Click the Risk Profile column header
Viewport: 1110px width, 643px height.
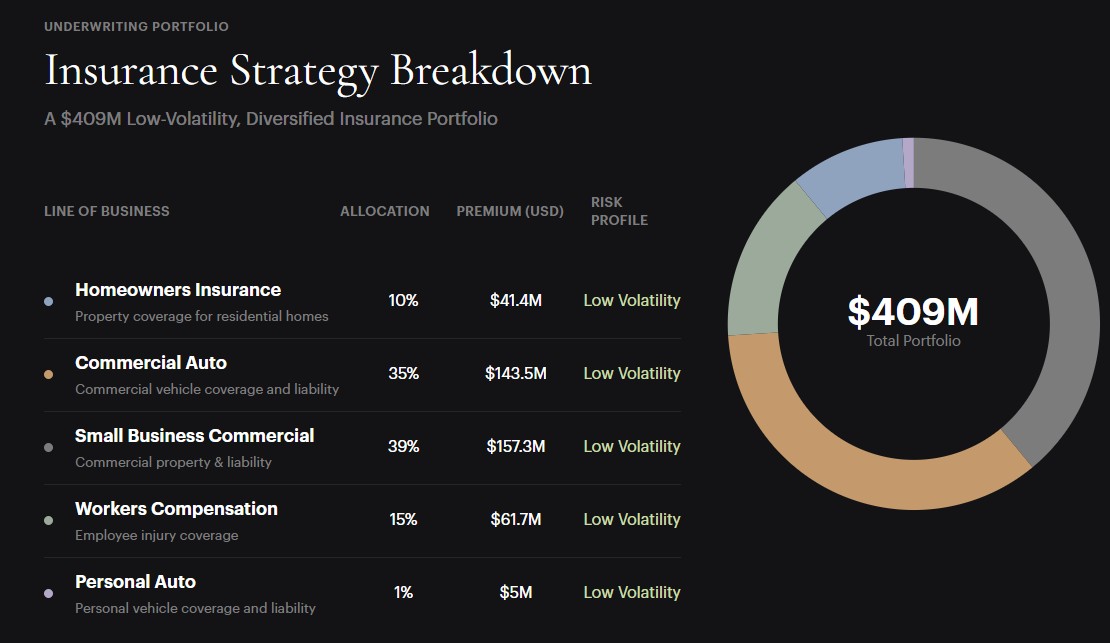click(619, 211)
